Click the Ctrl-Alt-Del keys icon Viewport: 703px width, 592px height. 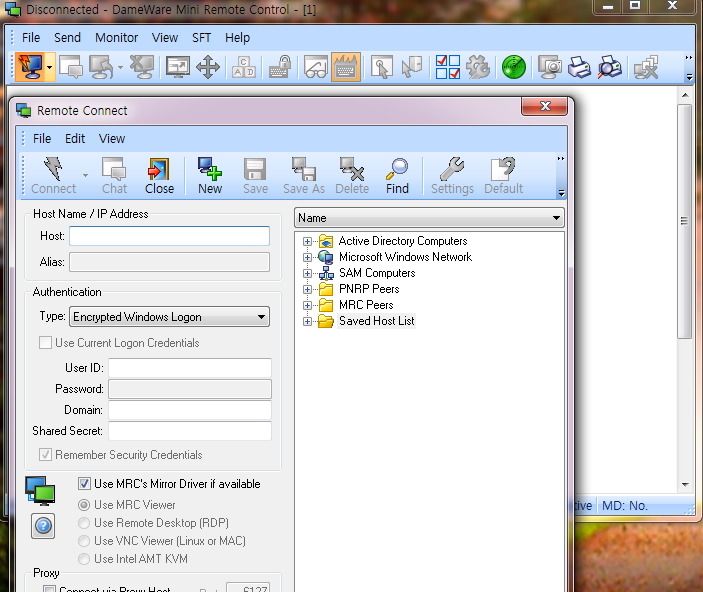pyautogui.click(x=244, y=67)
